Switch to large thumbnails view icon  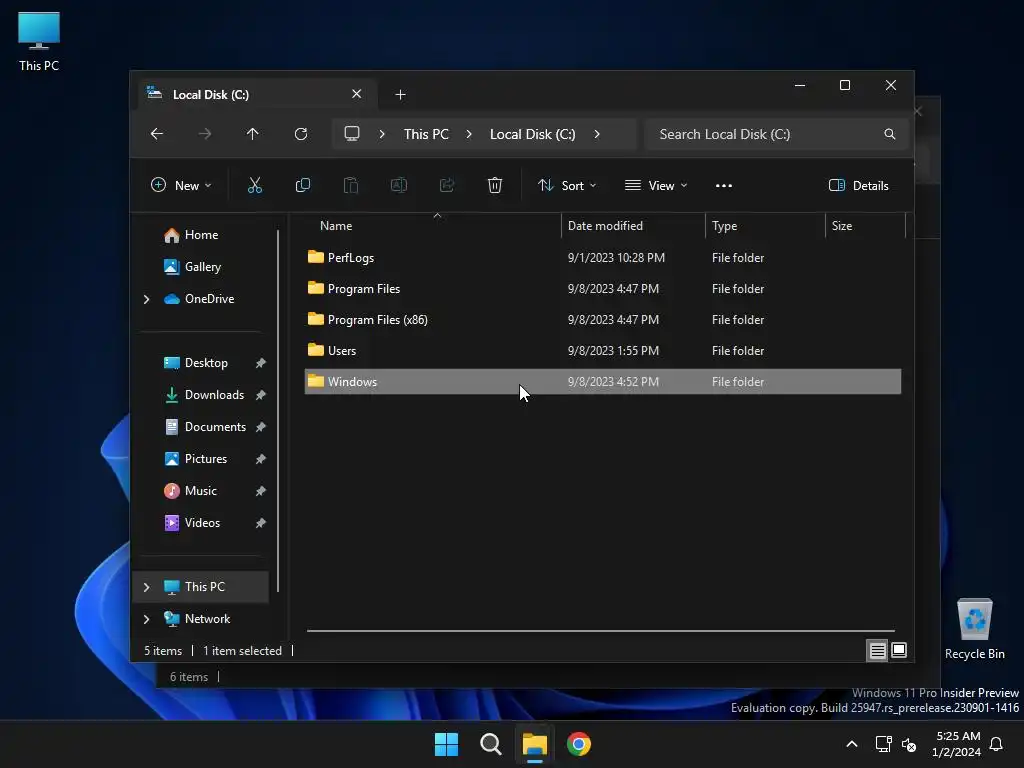[x=899, y=650]
